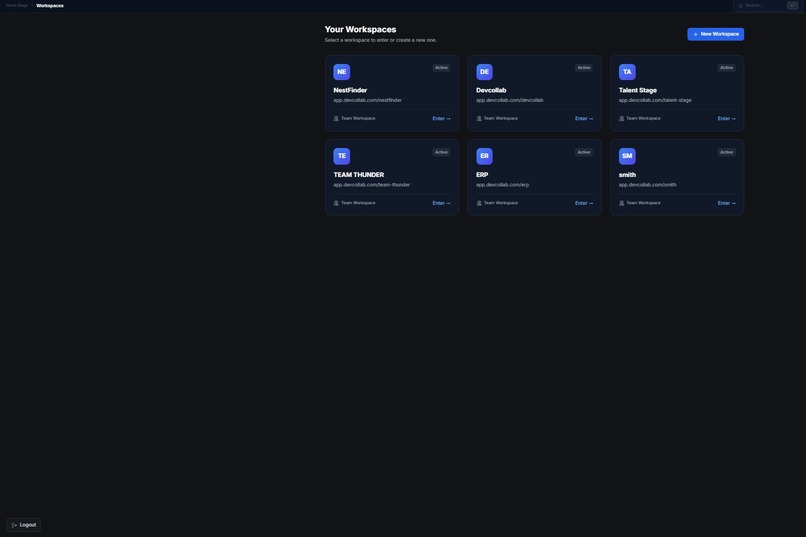Click the TA avatar icon for Talent Stage
The width and height of the screenshot is (806, 537).
click(x=627, y=72)
